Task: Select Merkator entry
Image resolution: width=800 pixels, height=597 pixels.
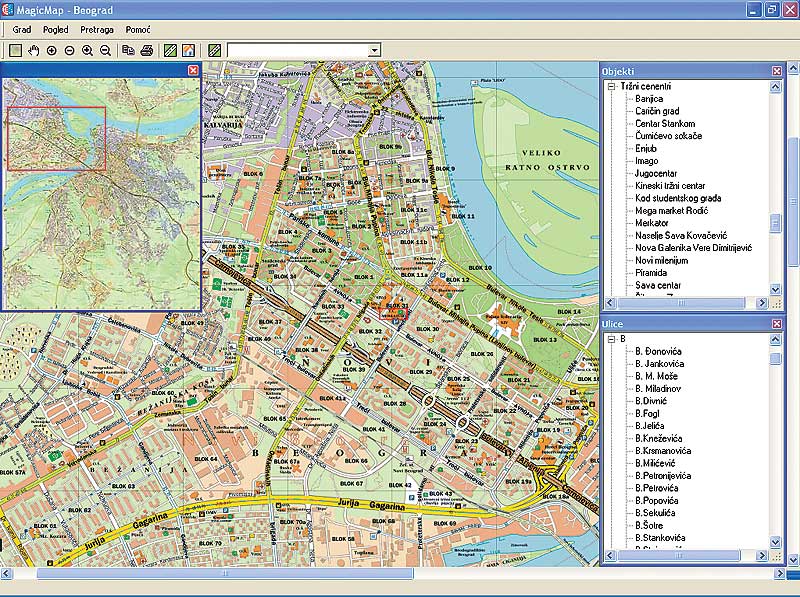Action: 652,223
